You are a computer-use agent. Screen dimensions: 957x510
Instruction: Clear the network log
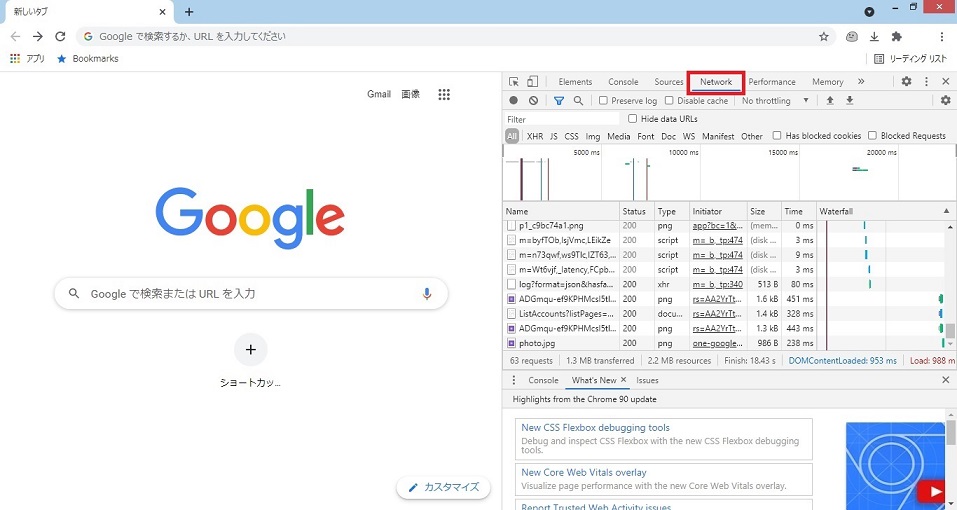point(533,101)
